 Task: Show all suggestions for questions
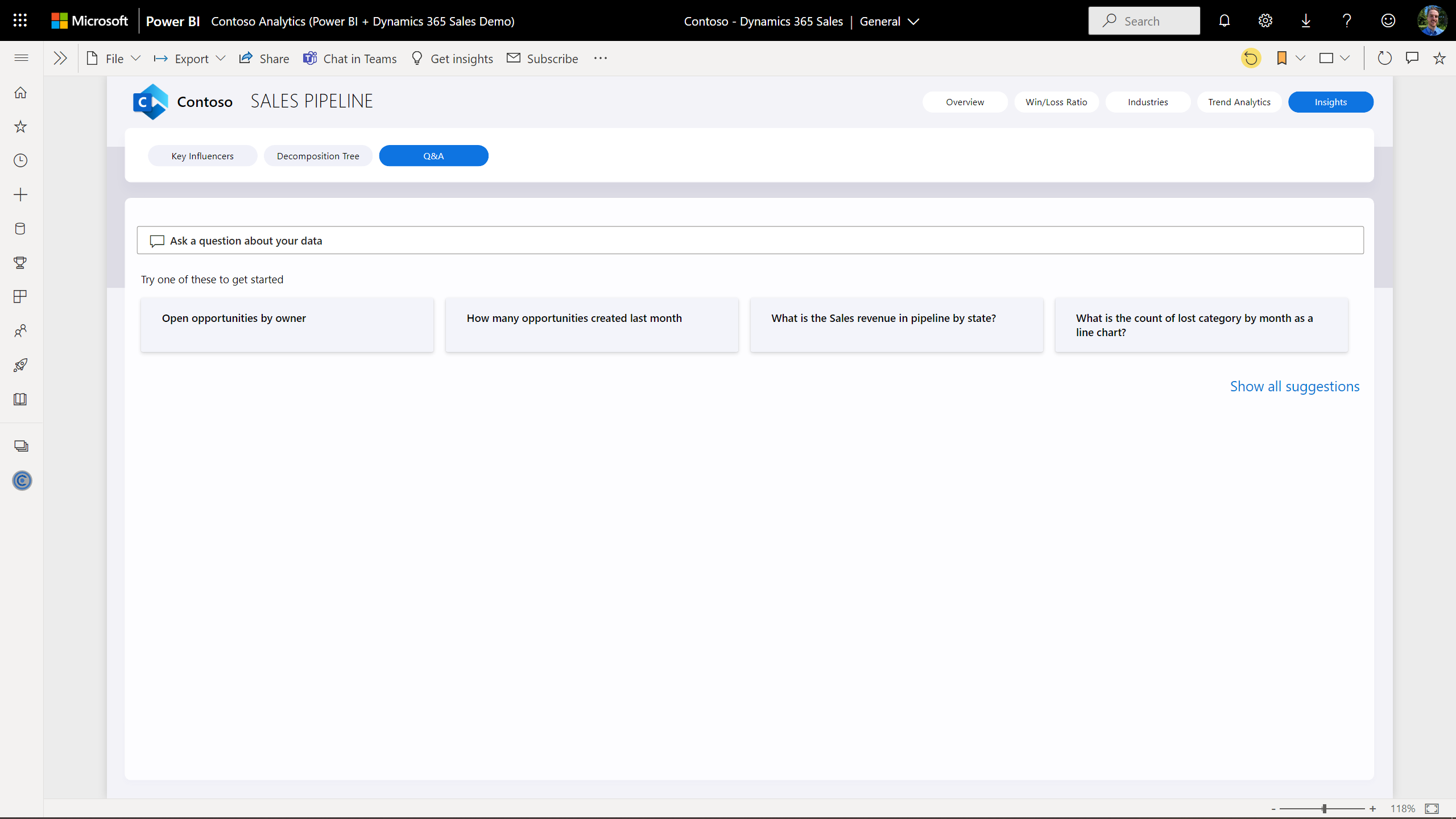tap(1295, 386)
